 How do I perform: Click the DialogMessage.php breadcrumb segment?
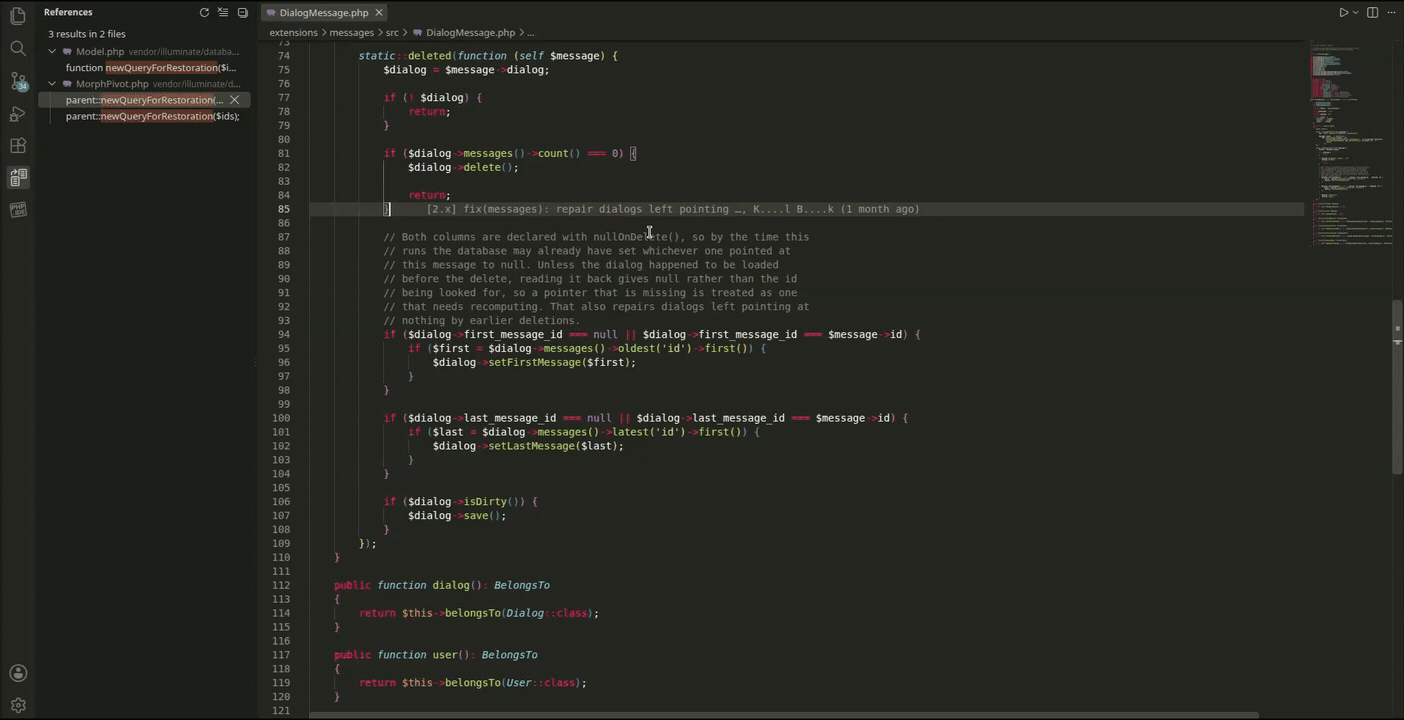point(470,33)
